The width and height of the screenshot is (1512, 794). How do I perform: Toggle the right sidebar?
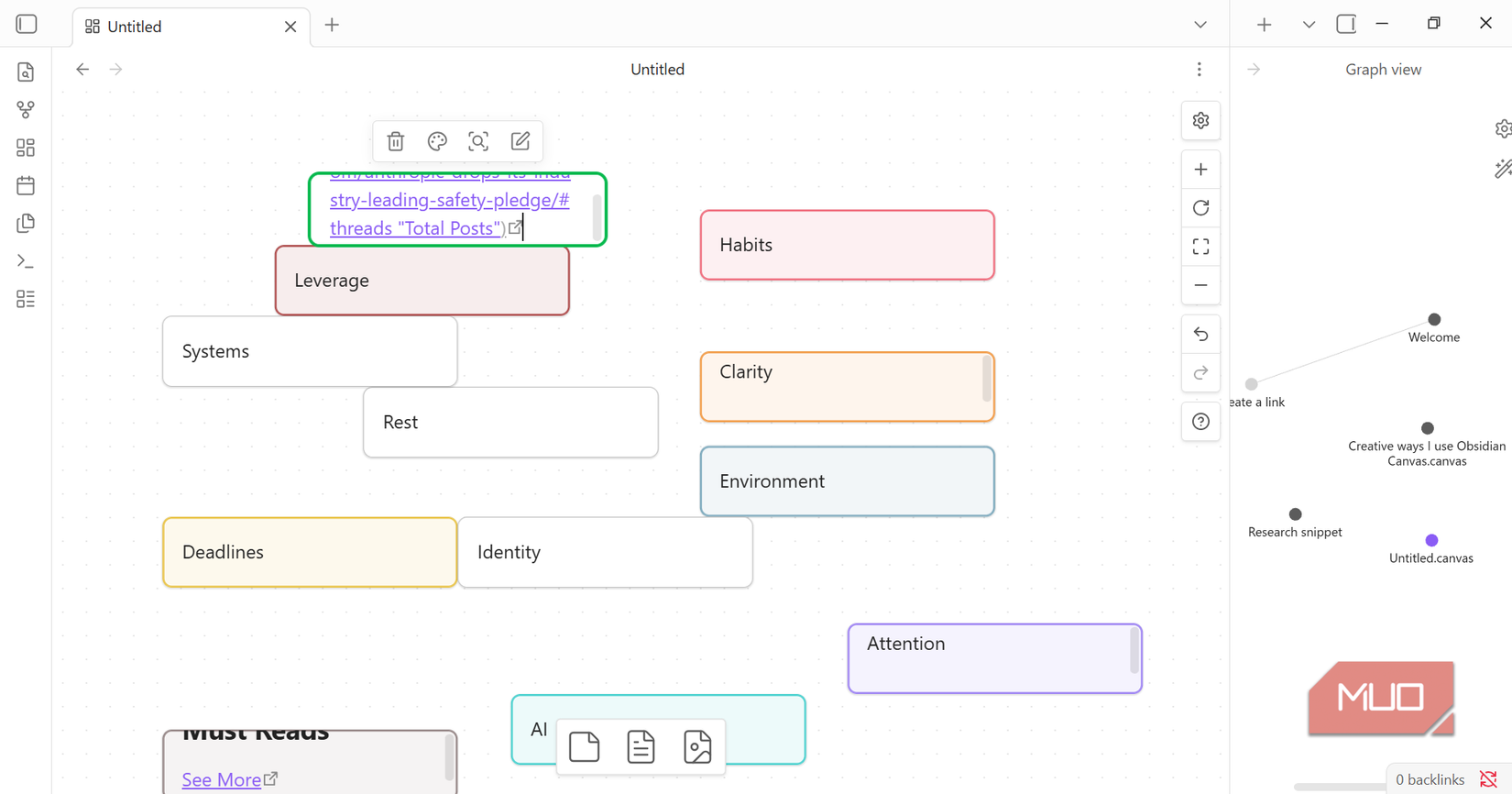click(x=1345, y=25)
